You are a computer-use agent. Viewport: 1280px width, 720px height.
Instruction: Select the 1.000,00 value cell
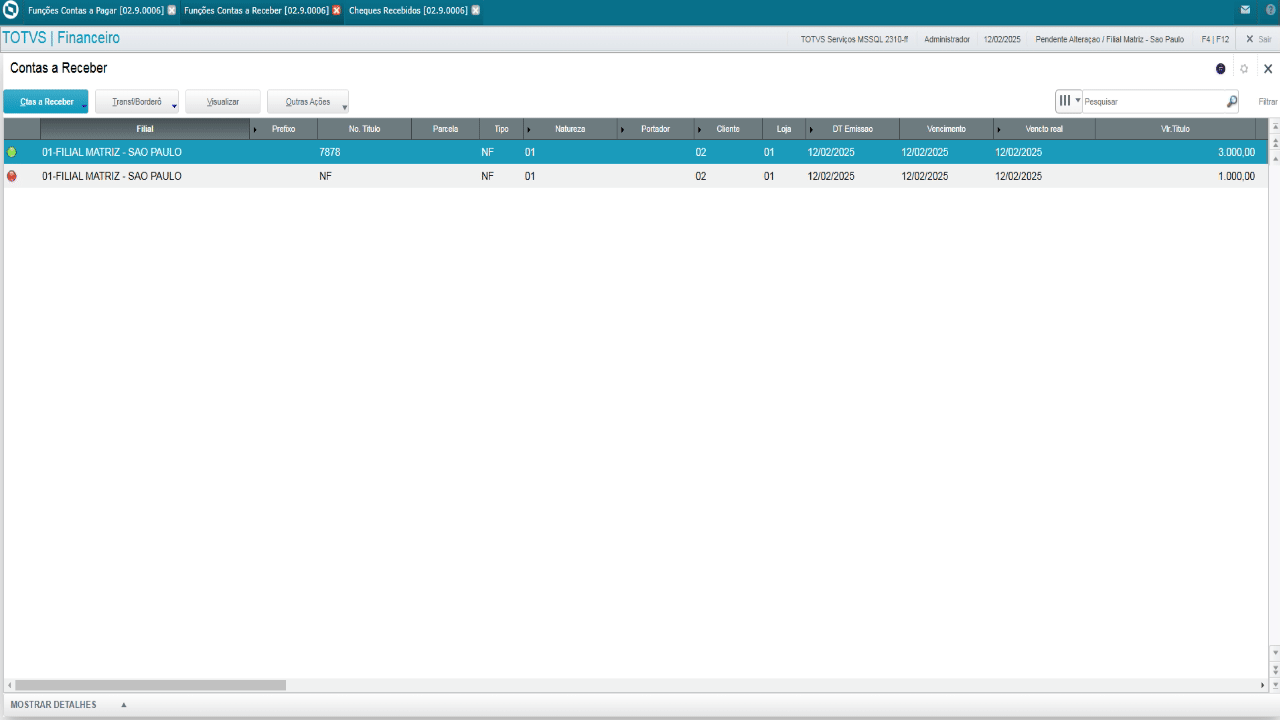click(1175, 176)
